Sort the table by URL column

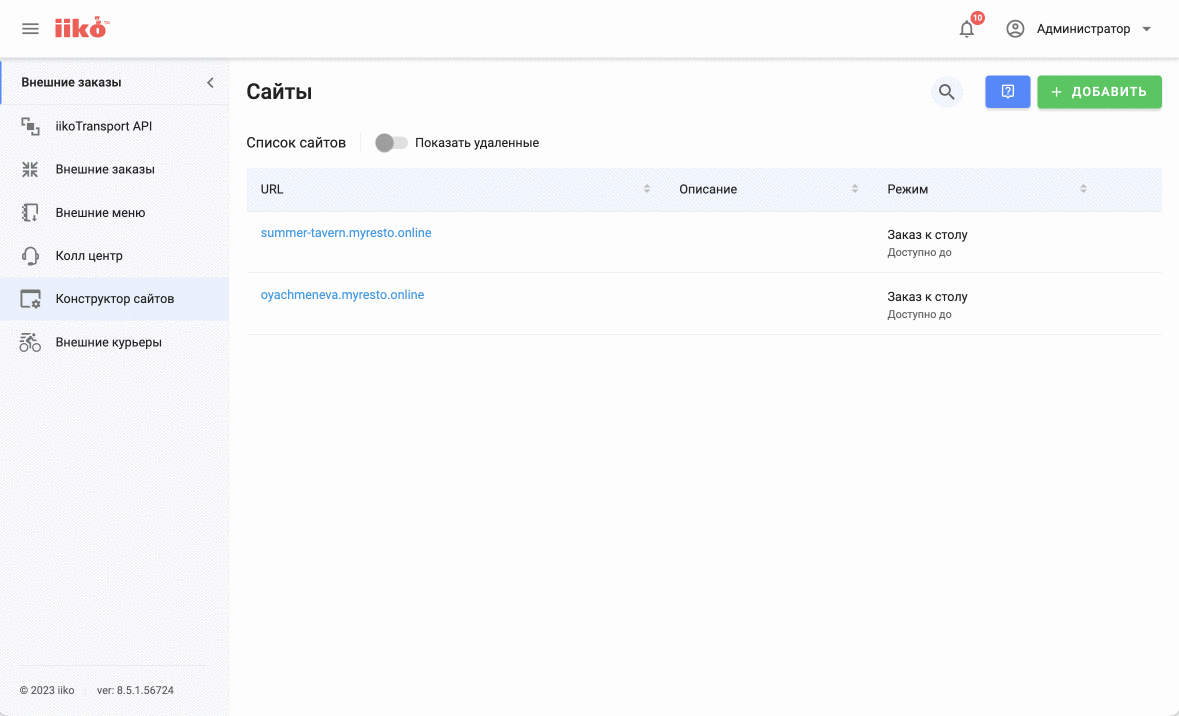pyautogui.click(x=646, y=189)
